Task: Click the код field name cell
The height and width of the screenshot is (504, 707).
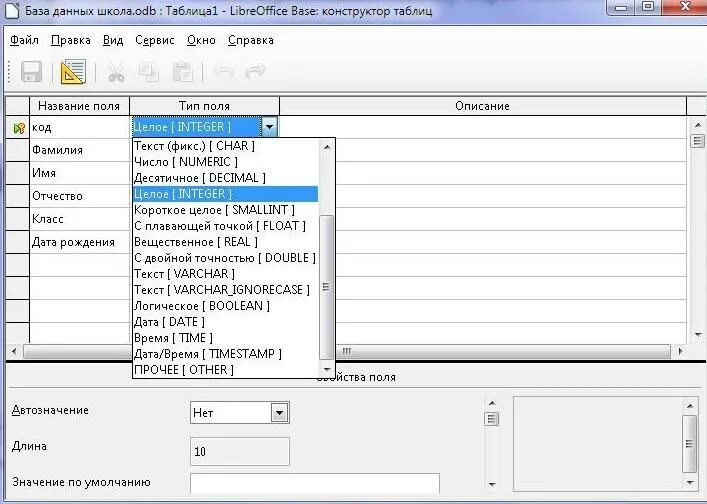Action: (x=79, y=127)
